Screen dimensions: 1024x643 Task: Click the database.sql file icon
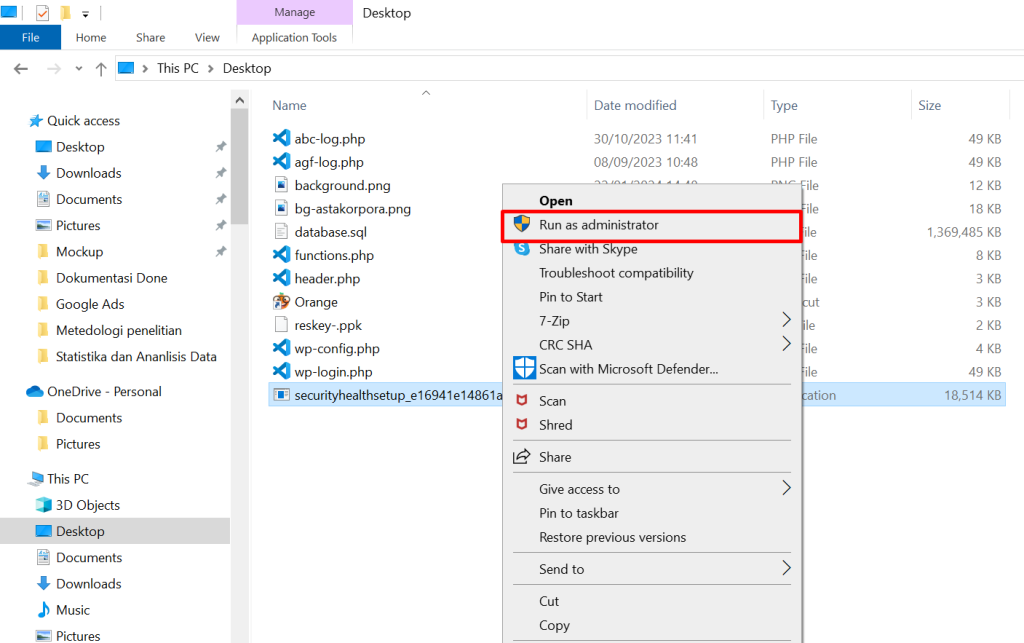tap(281, 232)
